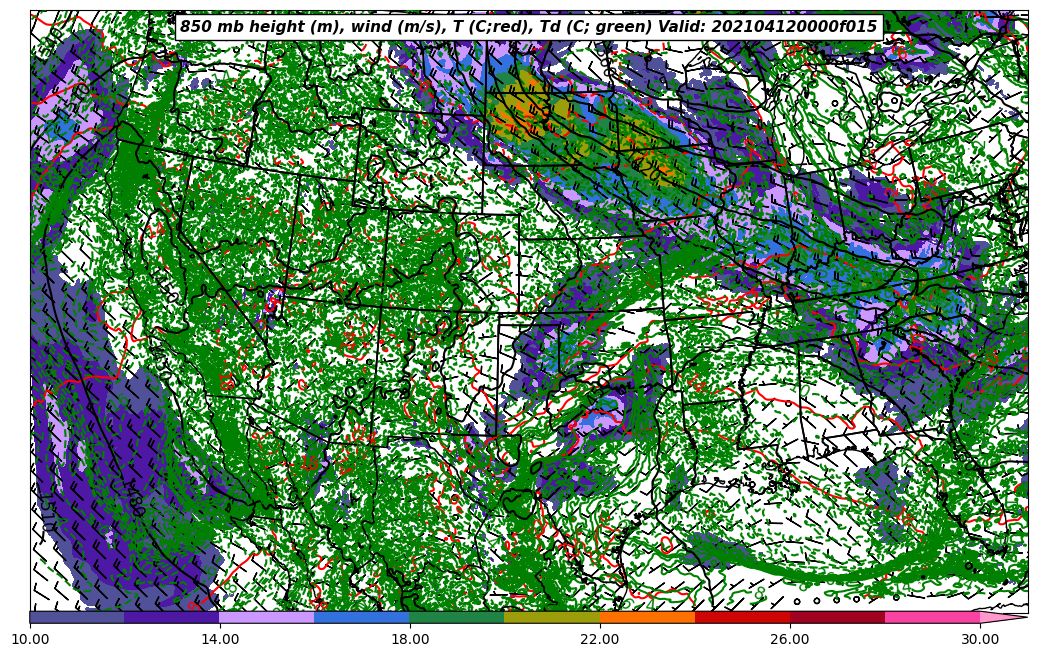The width and height of the screenshot is (1037, 657).
Task: Click the colorbar tick label 30.00
Action: tap(980, 640)
